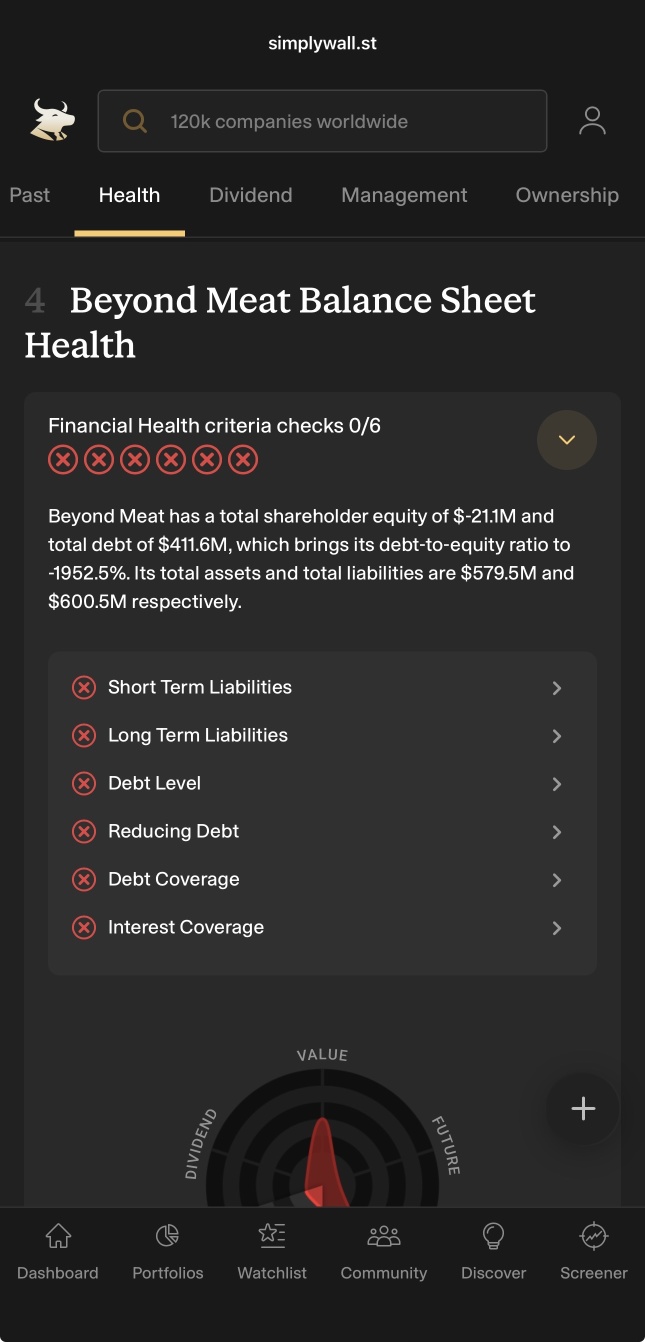Open the Ownership tab
The image size is (645, 1342).
coord(567,195)
